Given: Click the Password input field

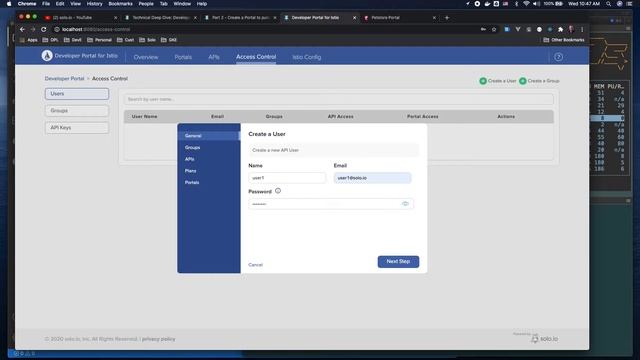Looking at the screenshot, I should click(x=331, y=204).
